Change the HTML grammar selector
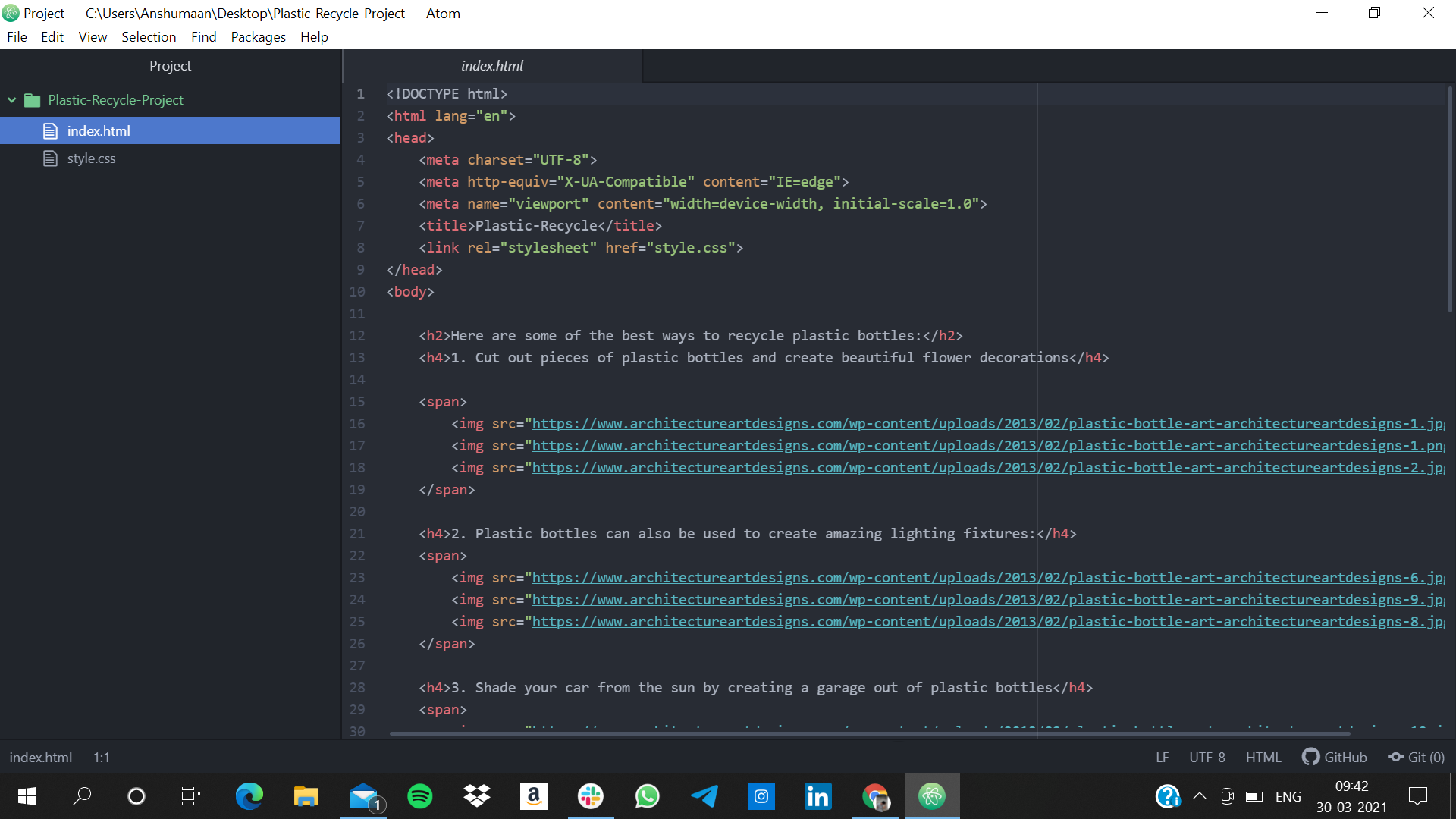The image size is (1456, 819). (1263, 757)
